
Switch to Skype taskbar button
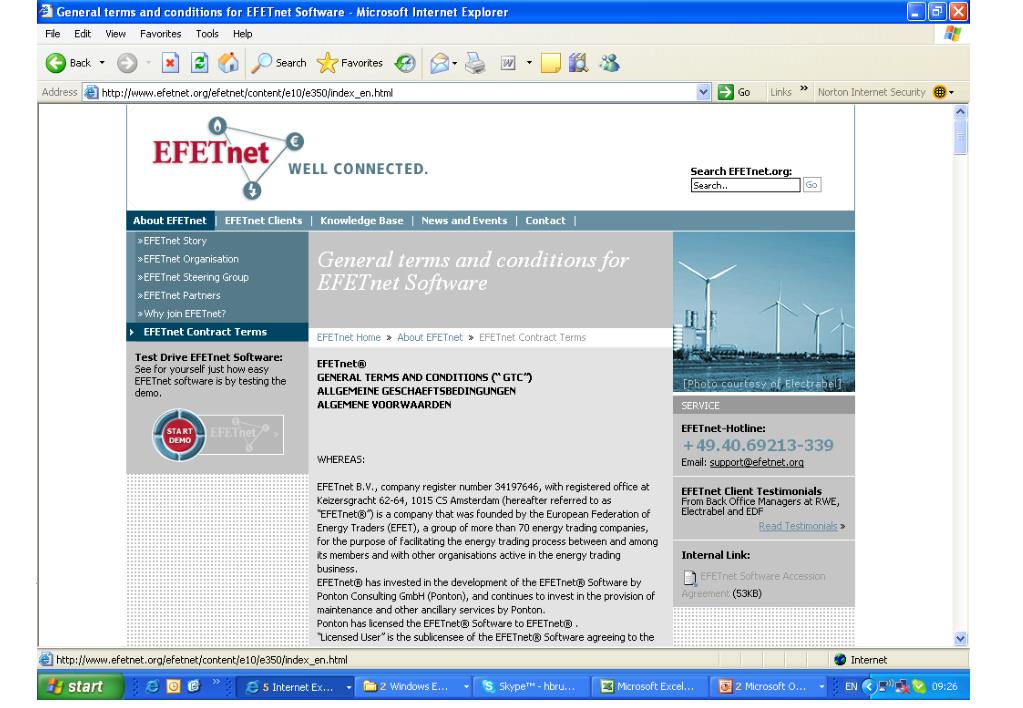[x=530, y=686]
